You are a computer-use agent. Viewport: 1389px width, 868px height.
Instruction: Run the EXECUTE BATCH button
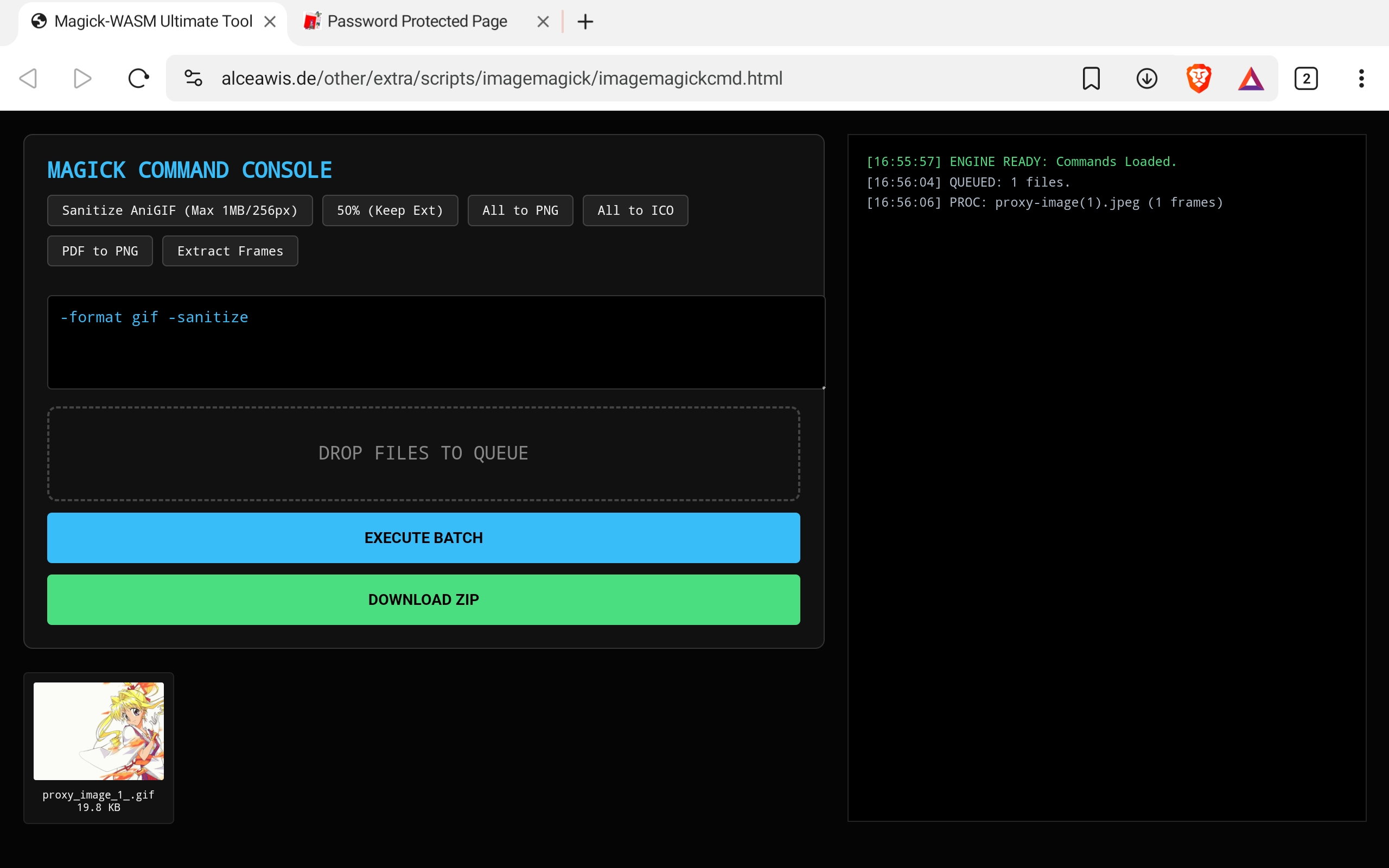pyautogui.click(x=424, y=538)
